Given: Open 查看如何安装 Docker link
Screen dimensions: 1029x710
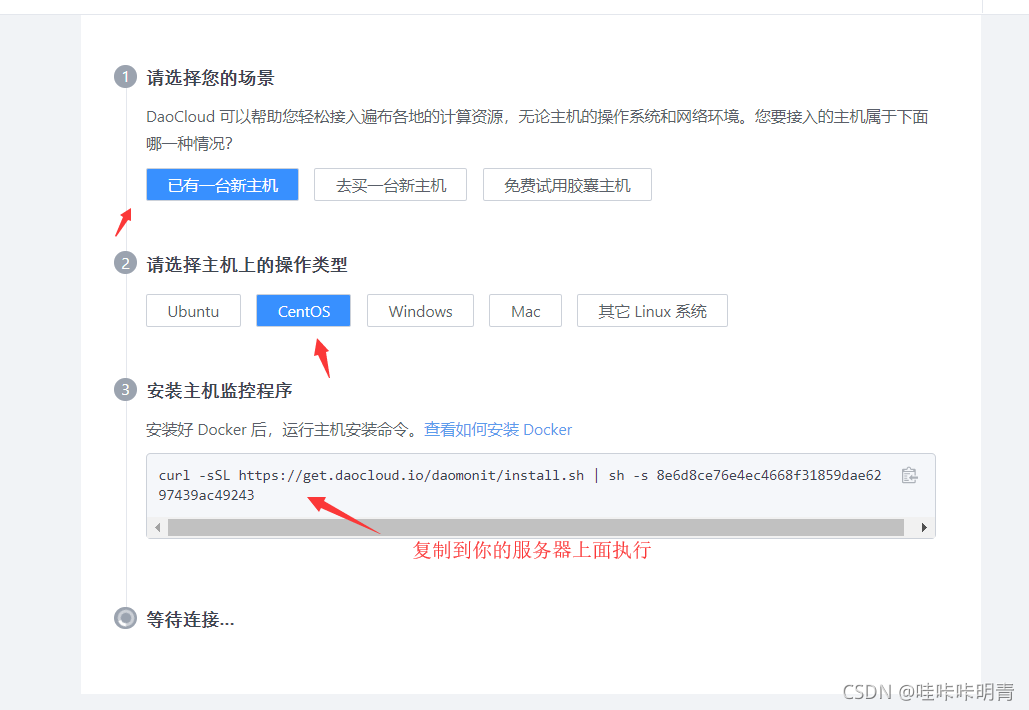Looking at the screenshot, I should [x=498, y=430].
